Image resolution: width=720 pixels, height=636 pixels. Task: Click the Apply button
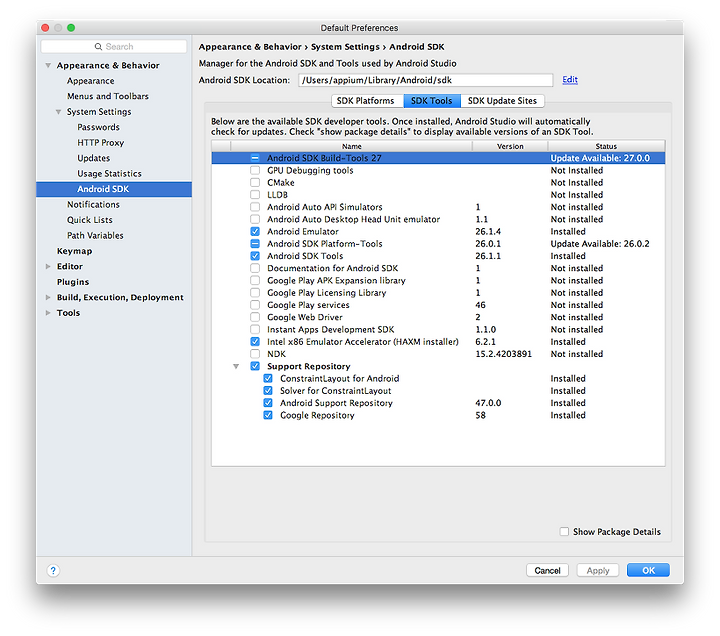point(598,570)
